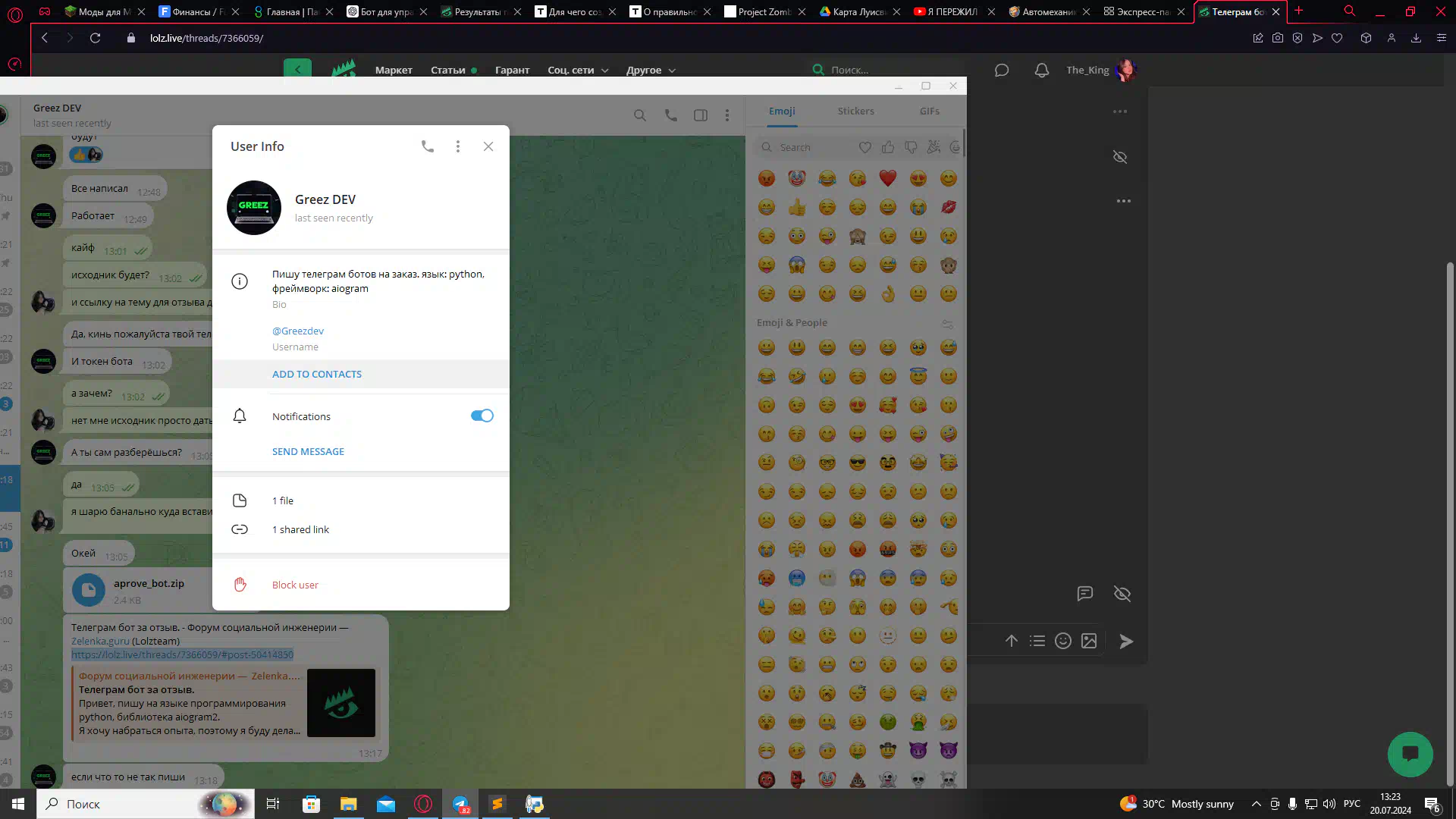Open smiley picker in forum editor

pos(1063,641)
